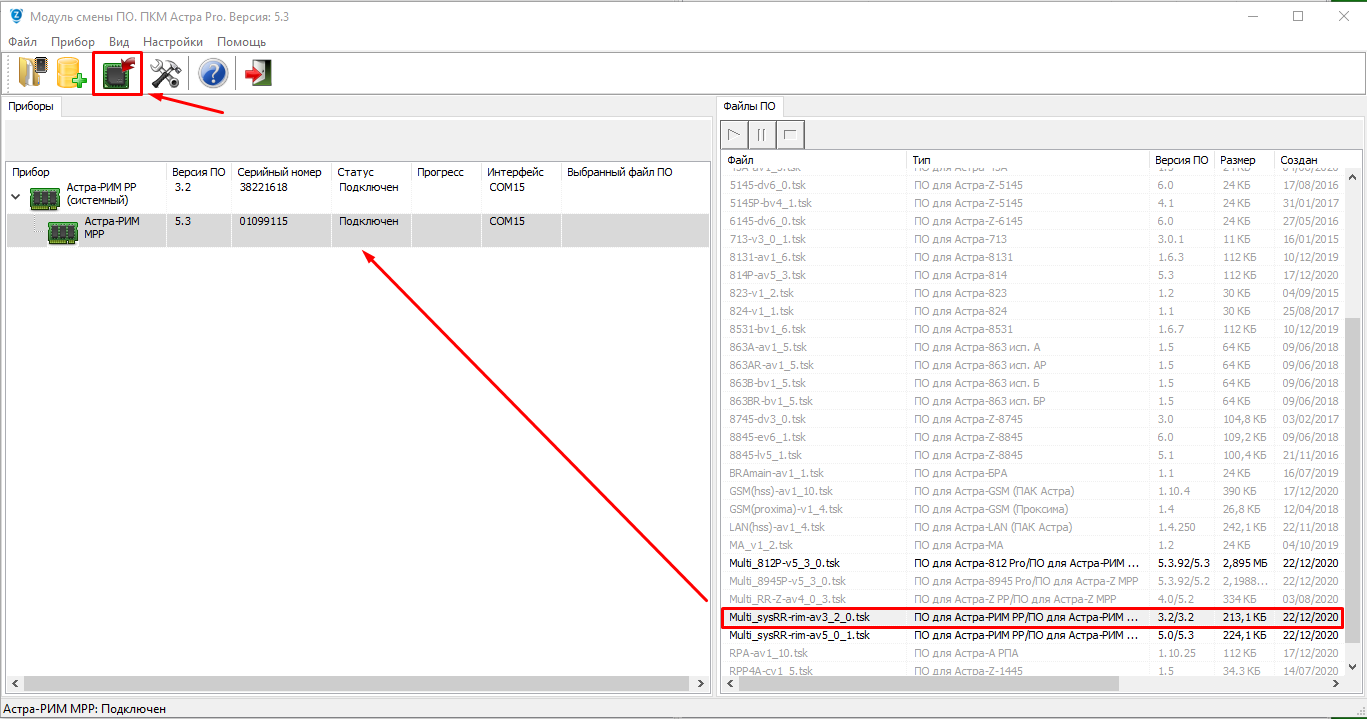This screenshot has height=719, width=1367.
Task: Exit program using the door icon
Action: tap(258, 73)
